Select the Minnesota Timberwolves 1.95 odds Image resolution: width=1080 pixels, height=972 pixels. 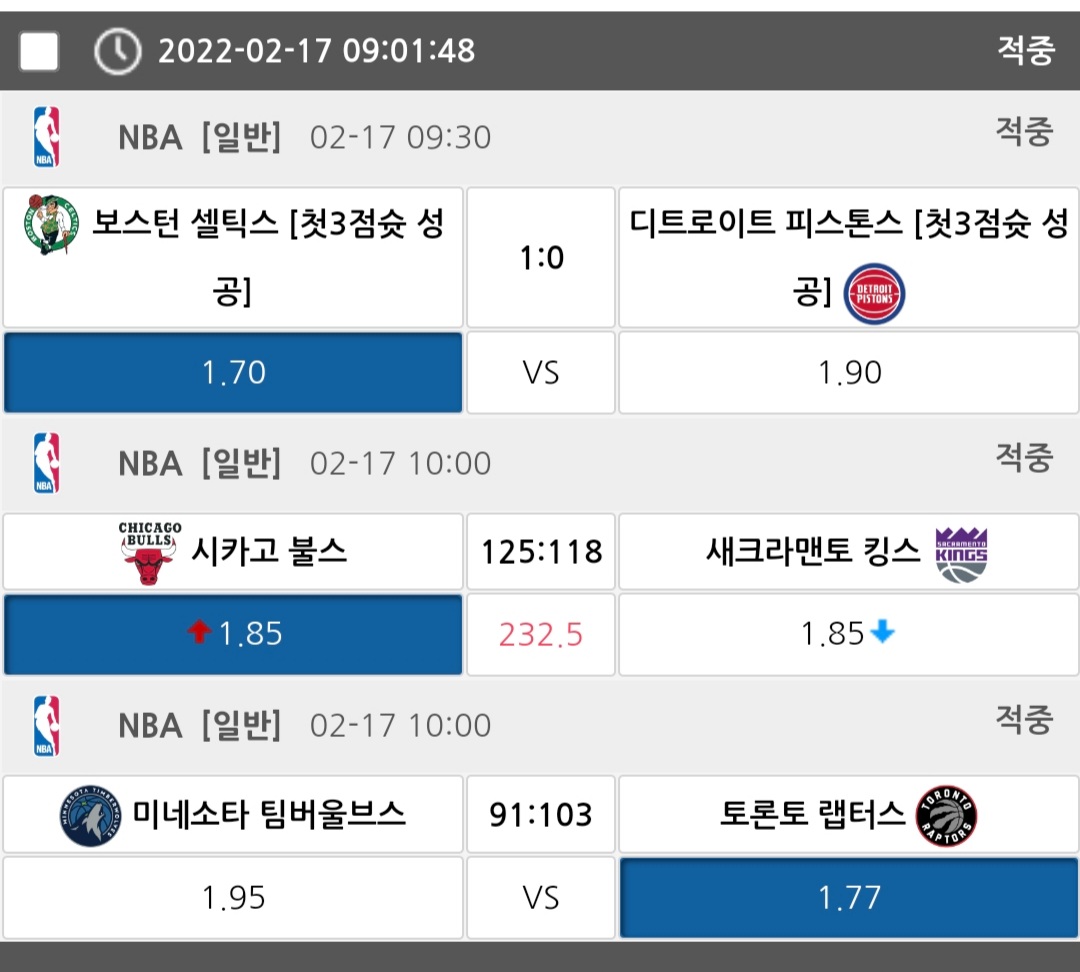233,897
